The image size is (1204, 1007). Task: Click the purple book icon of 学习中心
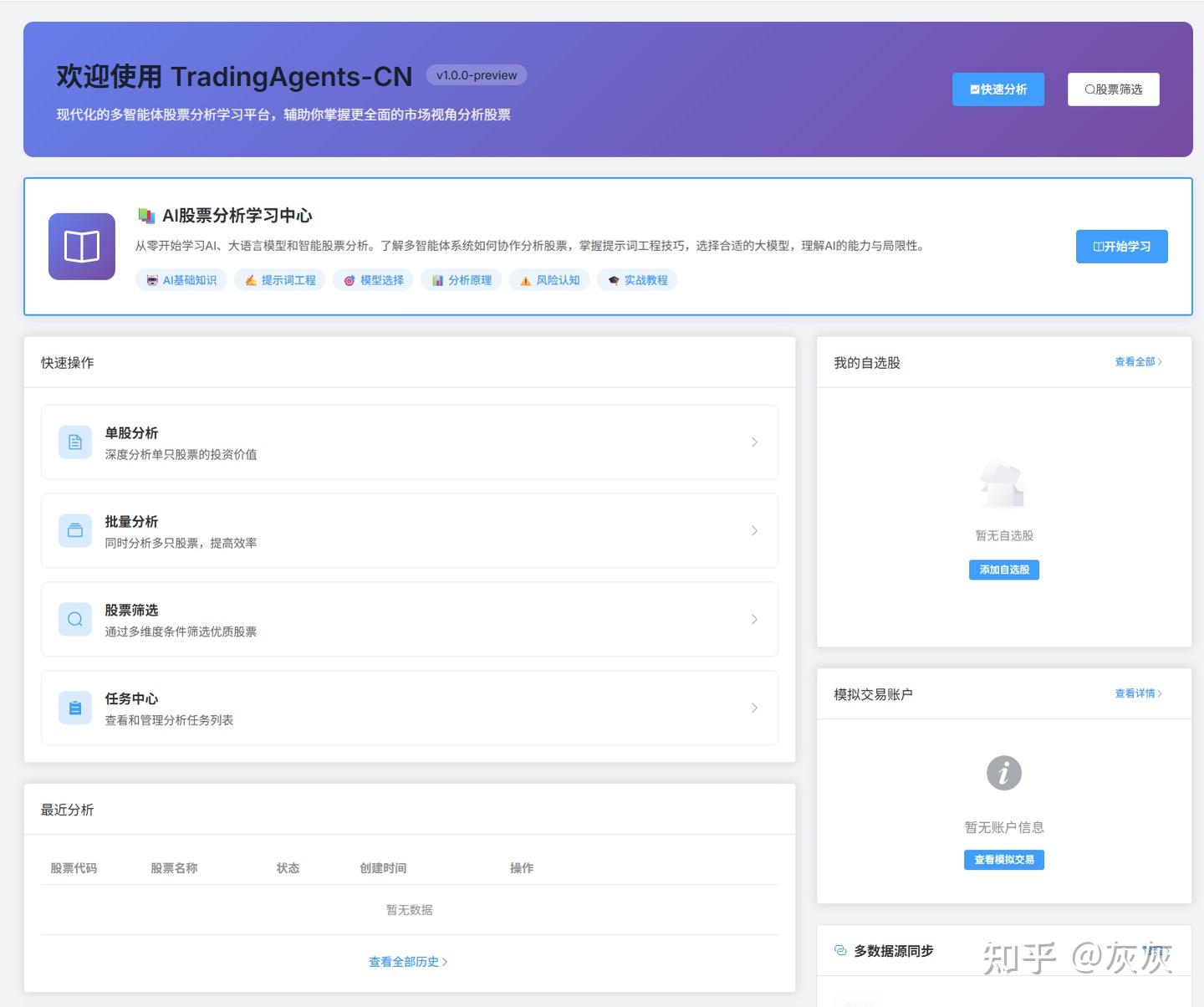pyautogui.click(x=81, y=246)
